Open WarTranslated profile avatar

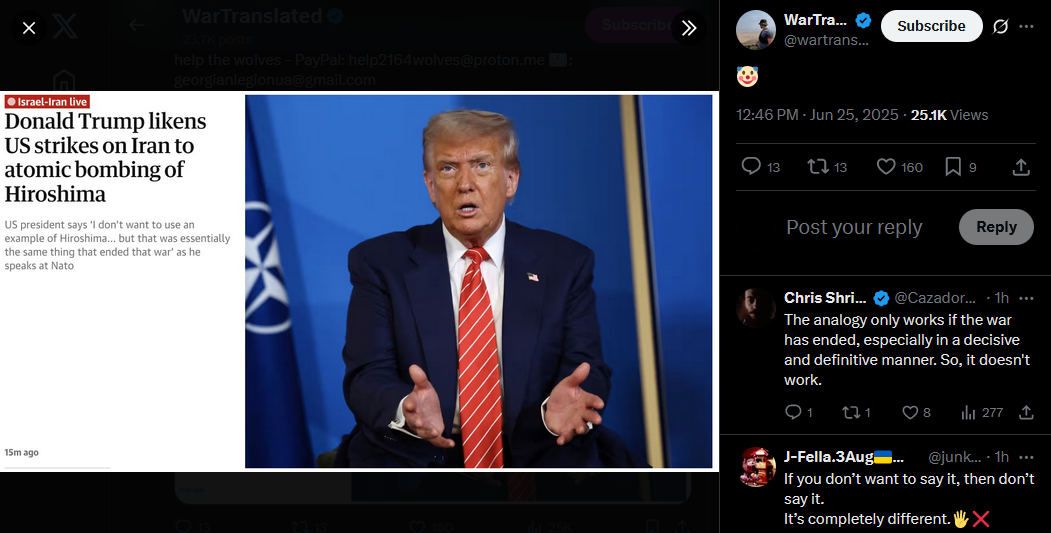(755, 30)
